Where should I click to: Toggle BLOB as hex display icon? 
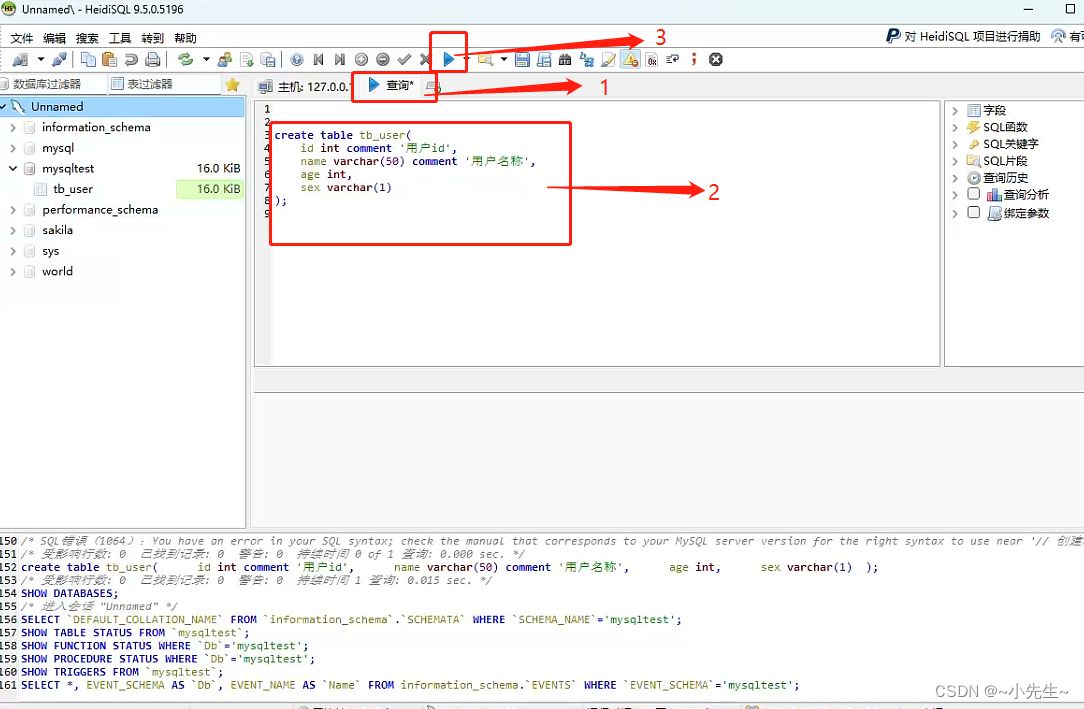pos(652,60)
